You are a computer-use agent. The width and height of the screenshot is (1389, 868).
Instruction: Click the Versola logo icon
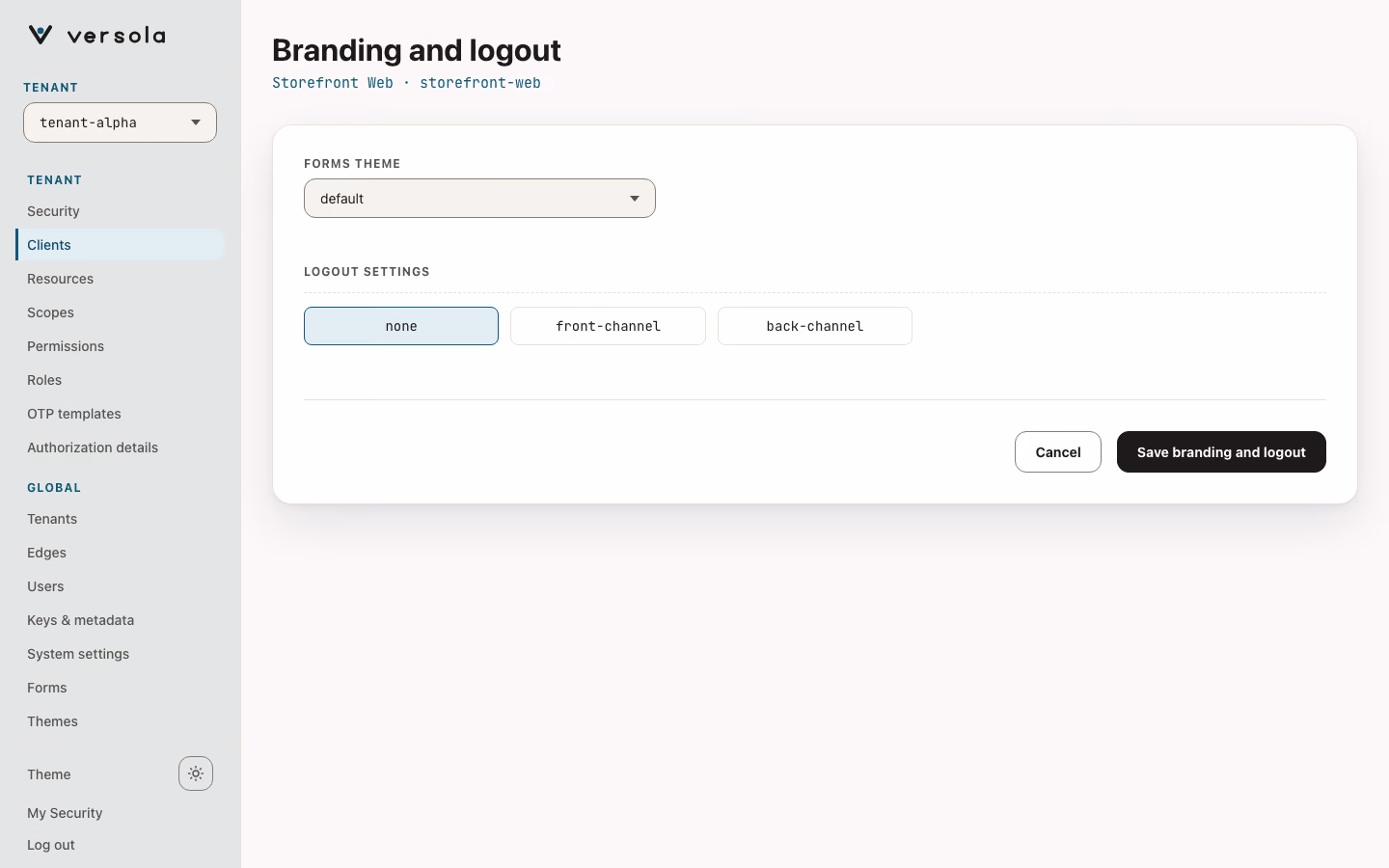pos(41,35)
